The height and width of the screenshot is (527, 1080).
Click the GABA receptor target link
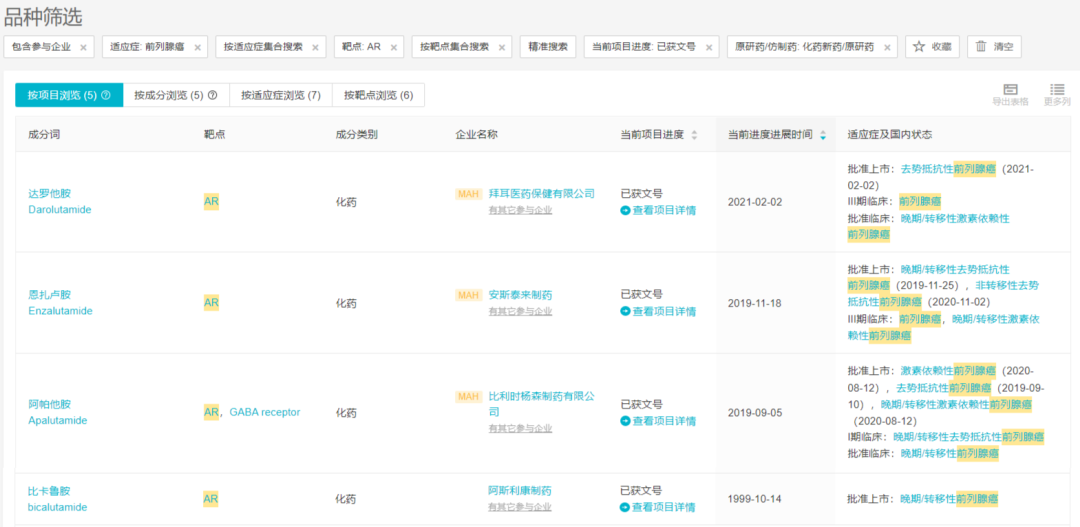(264, 412)
